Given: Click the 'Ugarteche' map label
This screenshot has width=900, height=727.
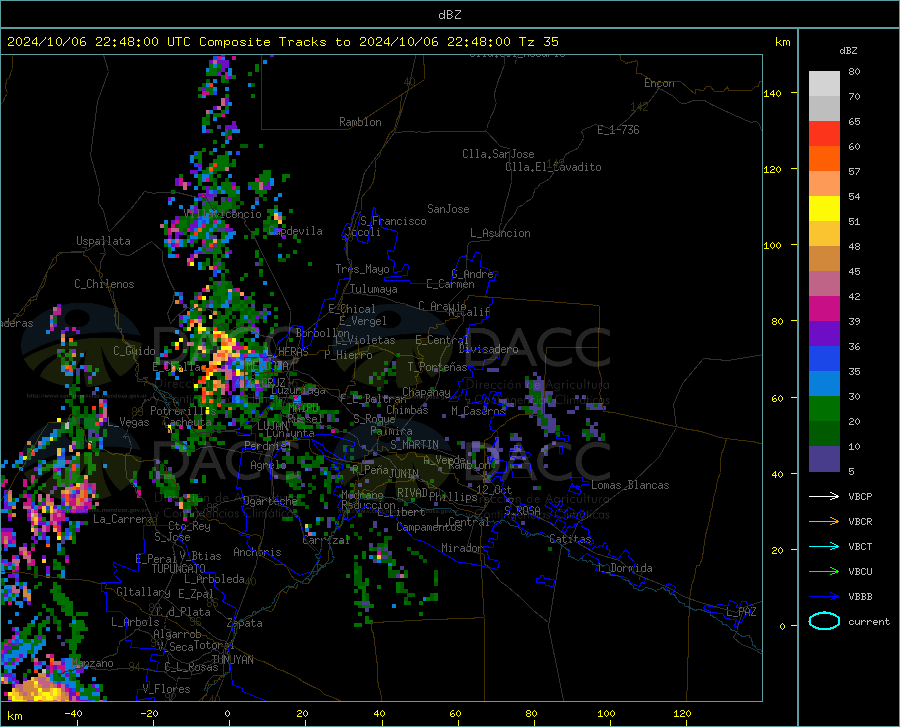Looking at the screenshot, I should point(270,501).
